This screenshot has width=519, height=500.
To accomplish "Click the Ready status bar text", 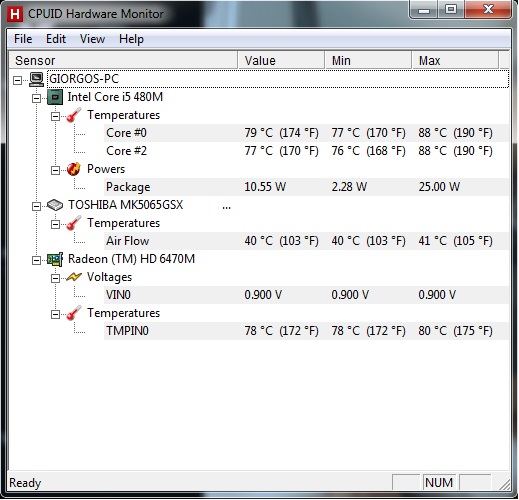I will (25, 483).
